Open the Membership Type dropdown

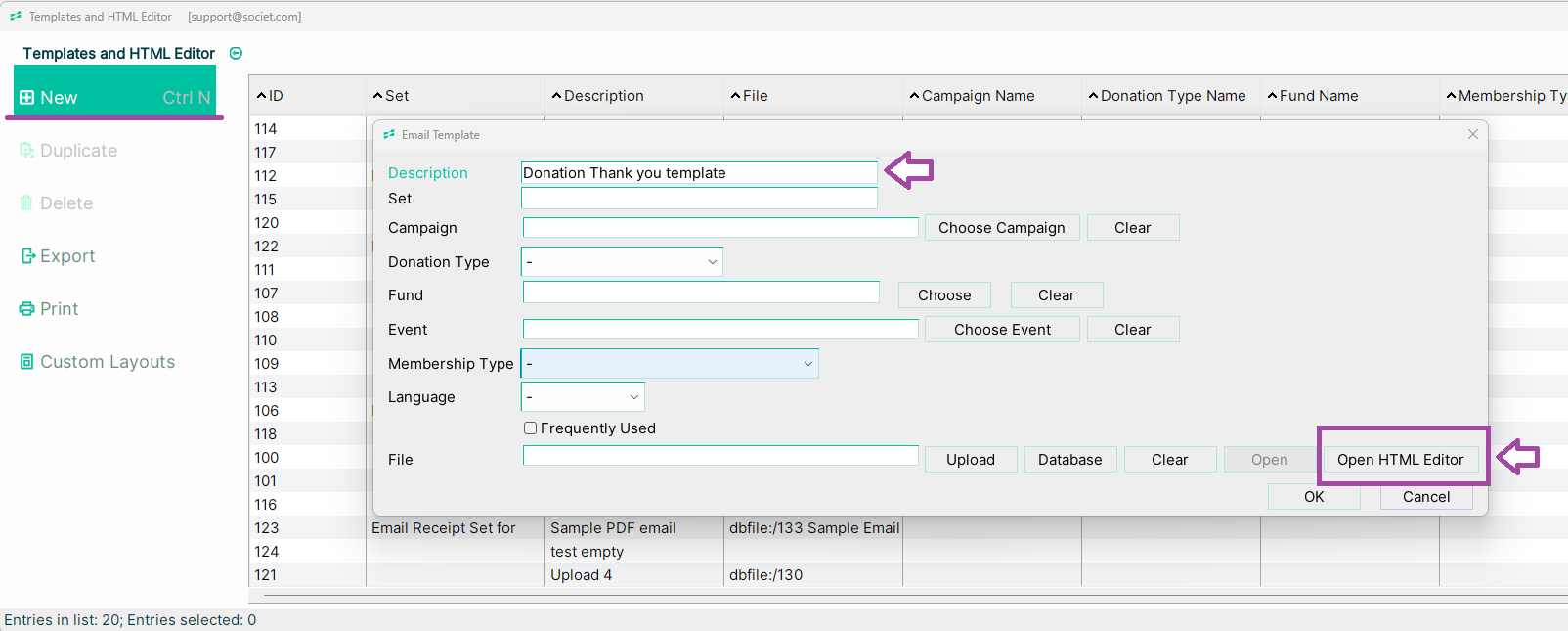tap(670, 364)
